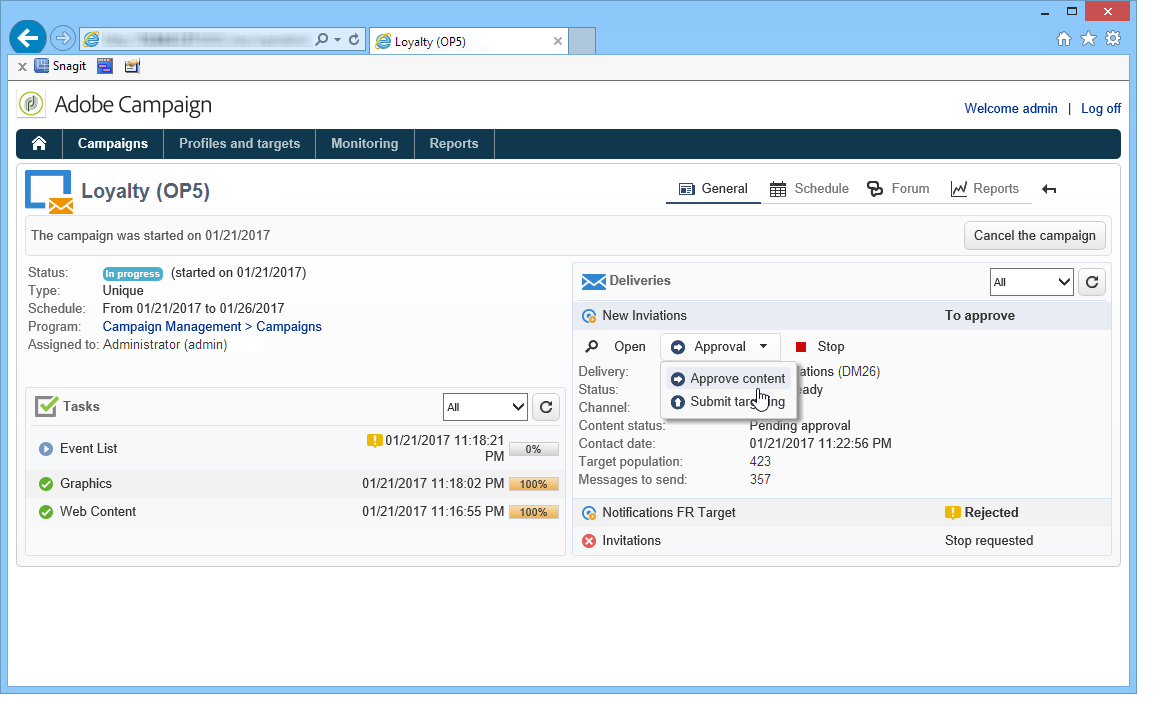Click the In progress status badge

click(133, 273)
